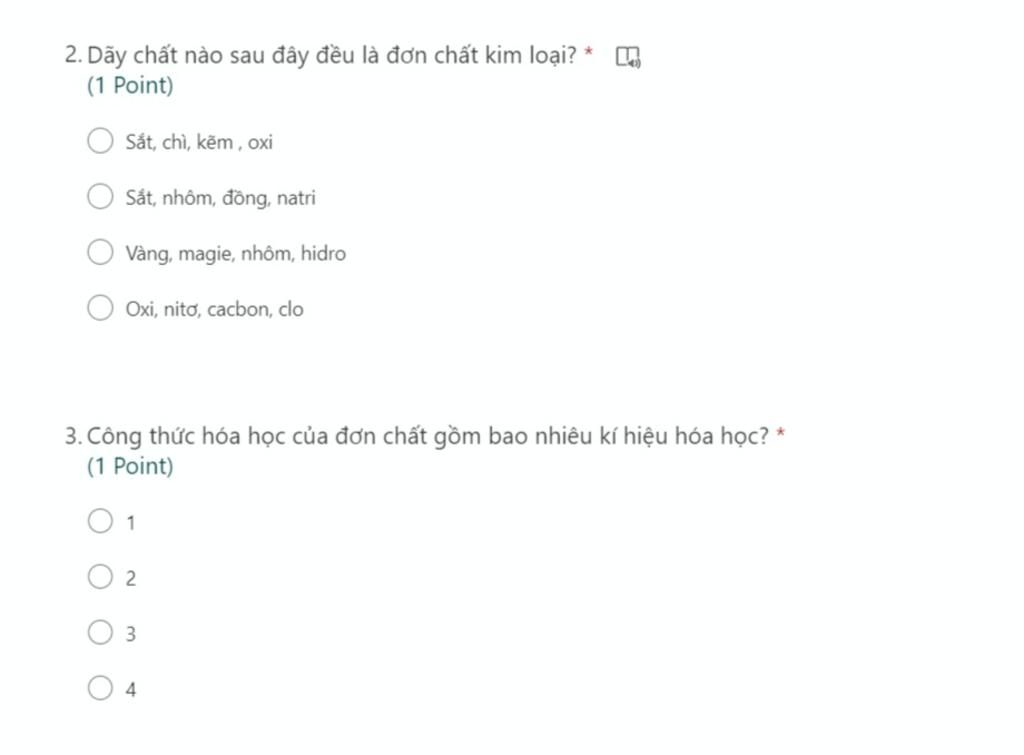This screenshot has width=1024, height=755.
Task: Mark answer 4 for question 3
Action: (100, 688)
